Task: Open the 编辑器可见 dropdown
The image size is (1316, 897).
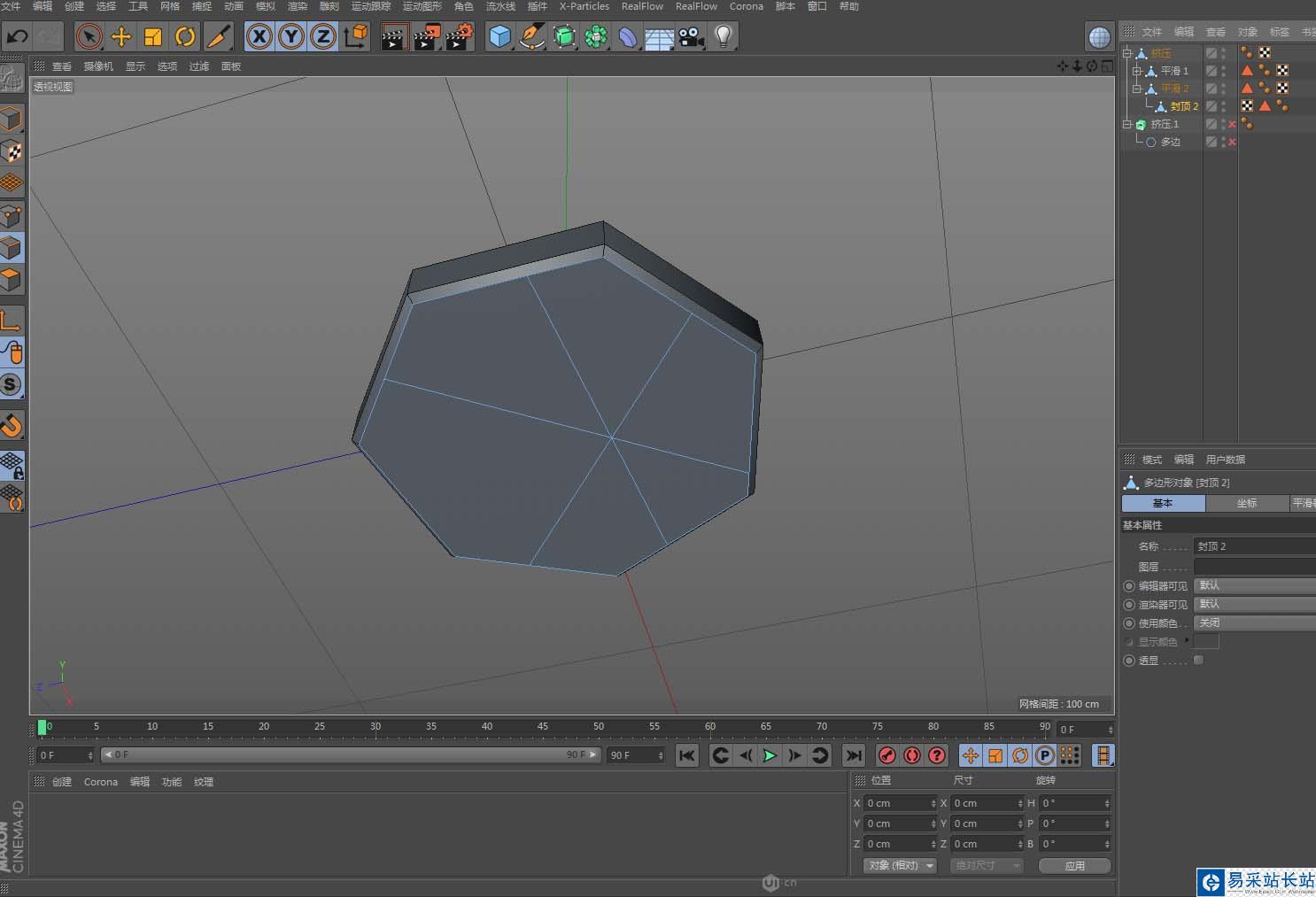Action: click(x=1253, y=585)
